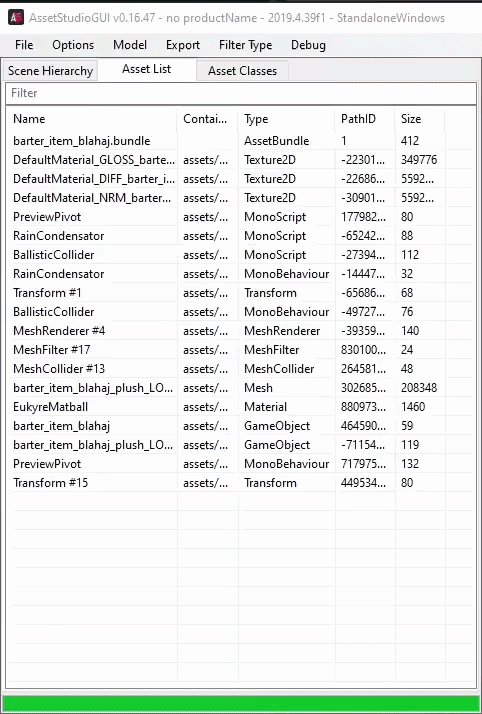
Task: Open the File menu
Action: pyautogui.click(x=24, y=45)
